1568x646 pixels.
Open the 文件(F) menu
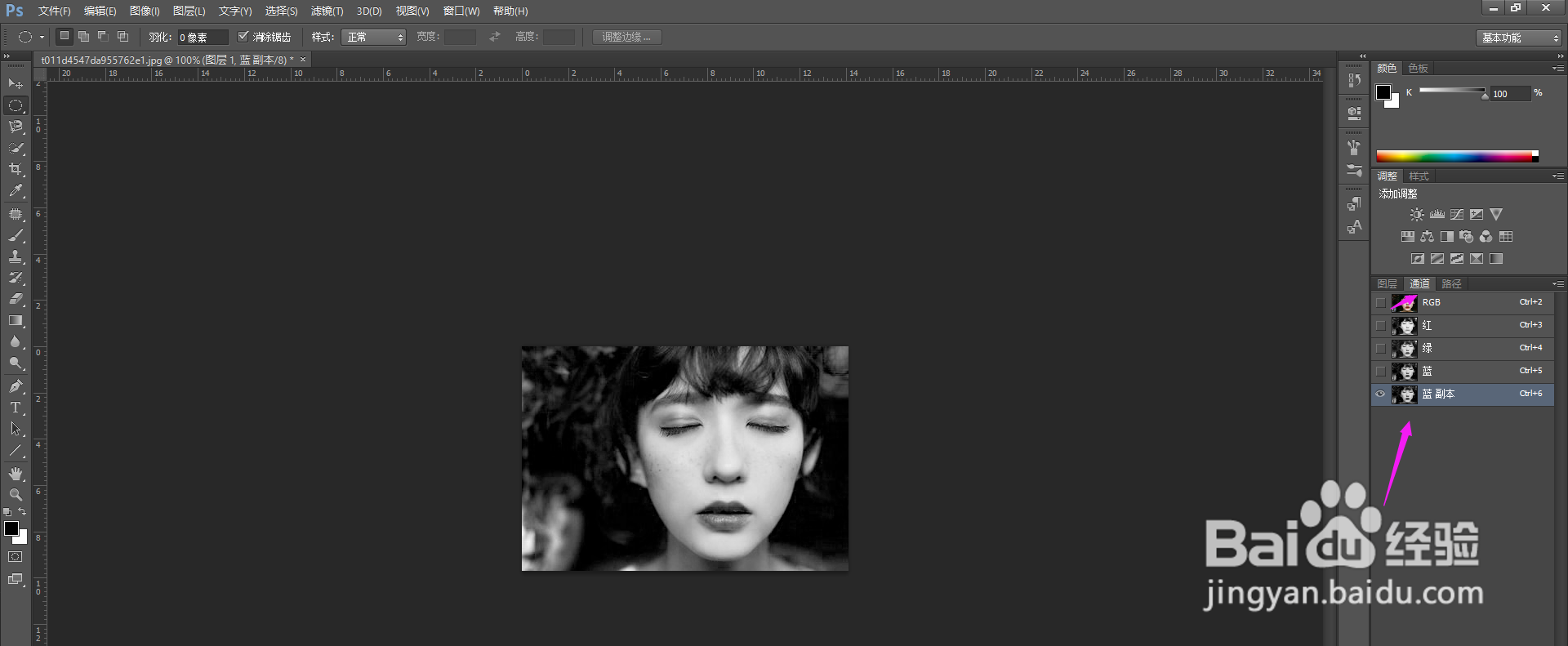pyautogui.click(x=54, y=11)
